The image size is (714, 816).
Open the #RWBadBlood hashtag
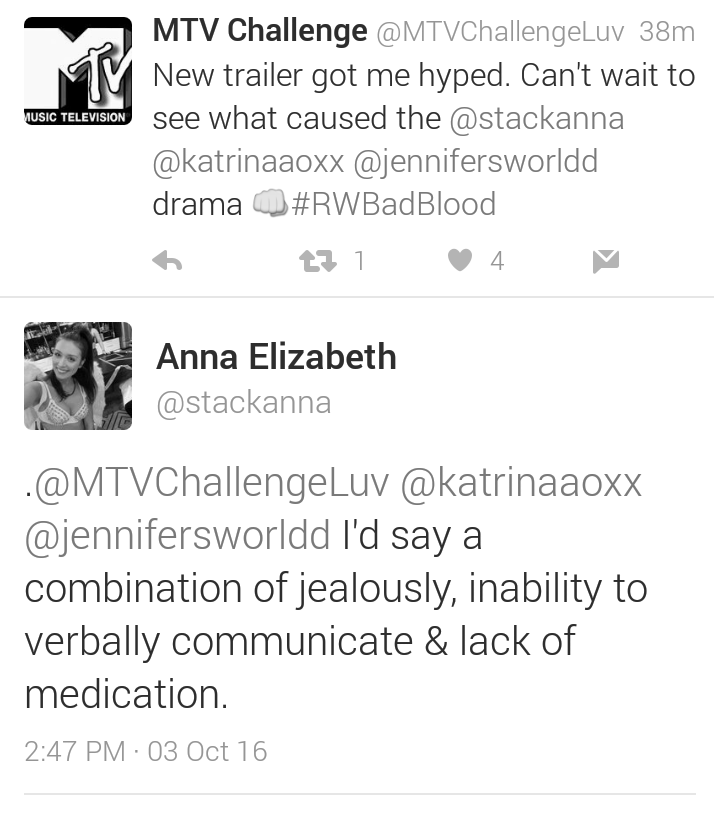coord(393,203)
